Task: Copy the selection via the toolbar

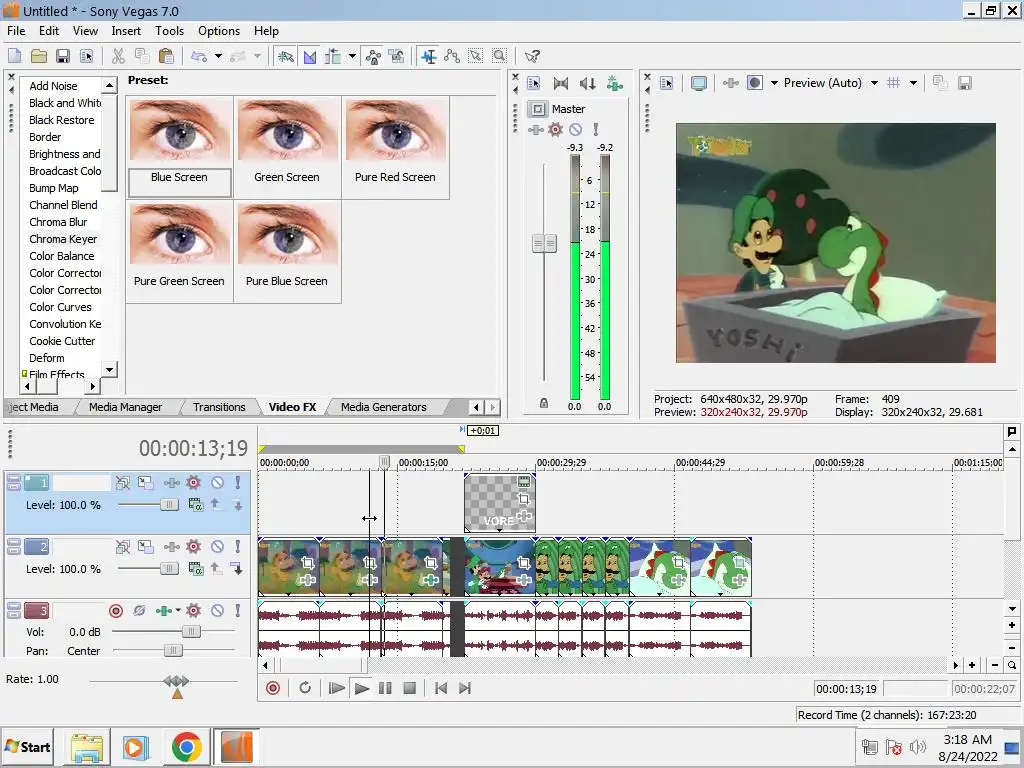Action: point(142,56)
